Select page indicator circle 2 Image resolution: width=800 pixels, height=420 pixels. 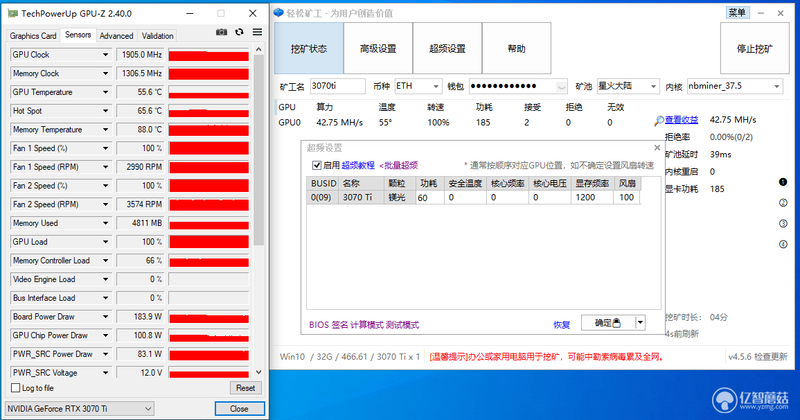783,203
